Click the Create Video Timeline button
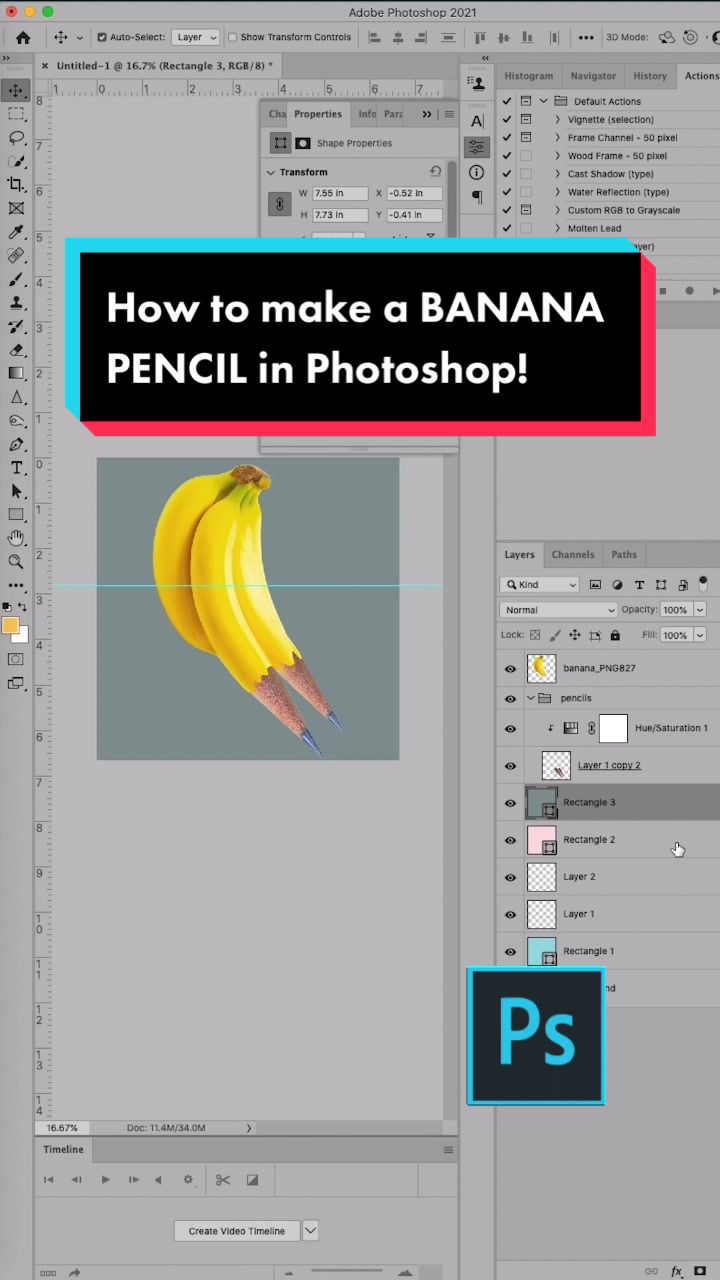The height and width of the screenshot is (1280, 720). (x=237, y=1231)
